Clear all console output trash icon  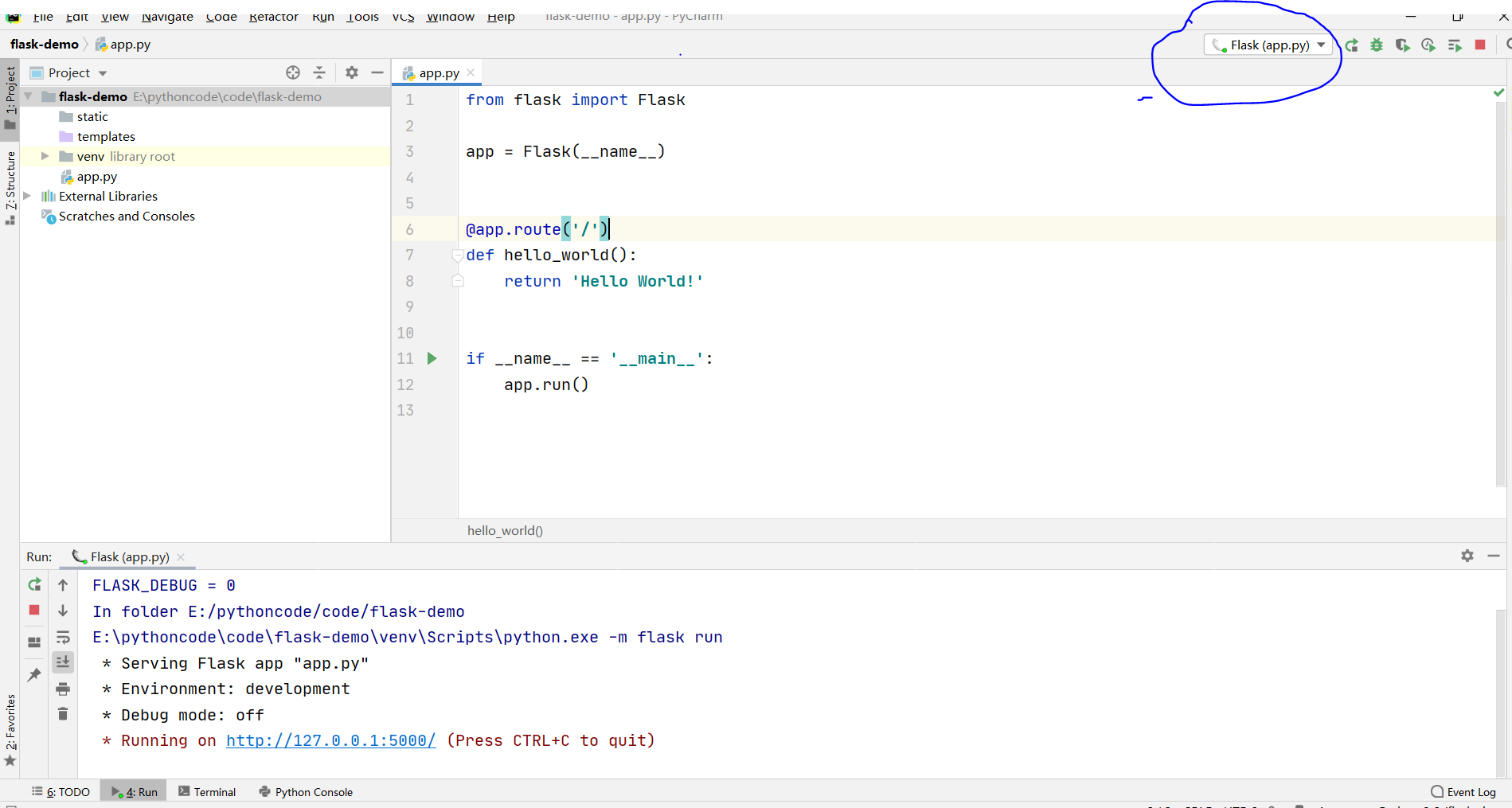pos(63,714)
